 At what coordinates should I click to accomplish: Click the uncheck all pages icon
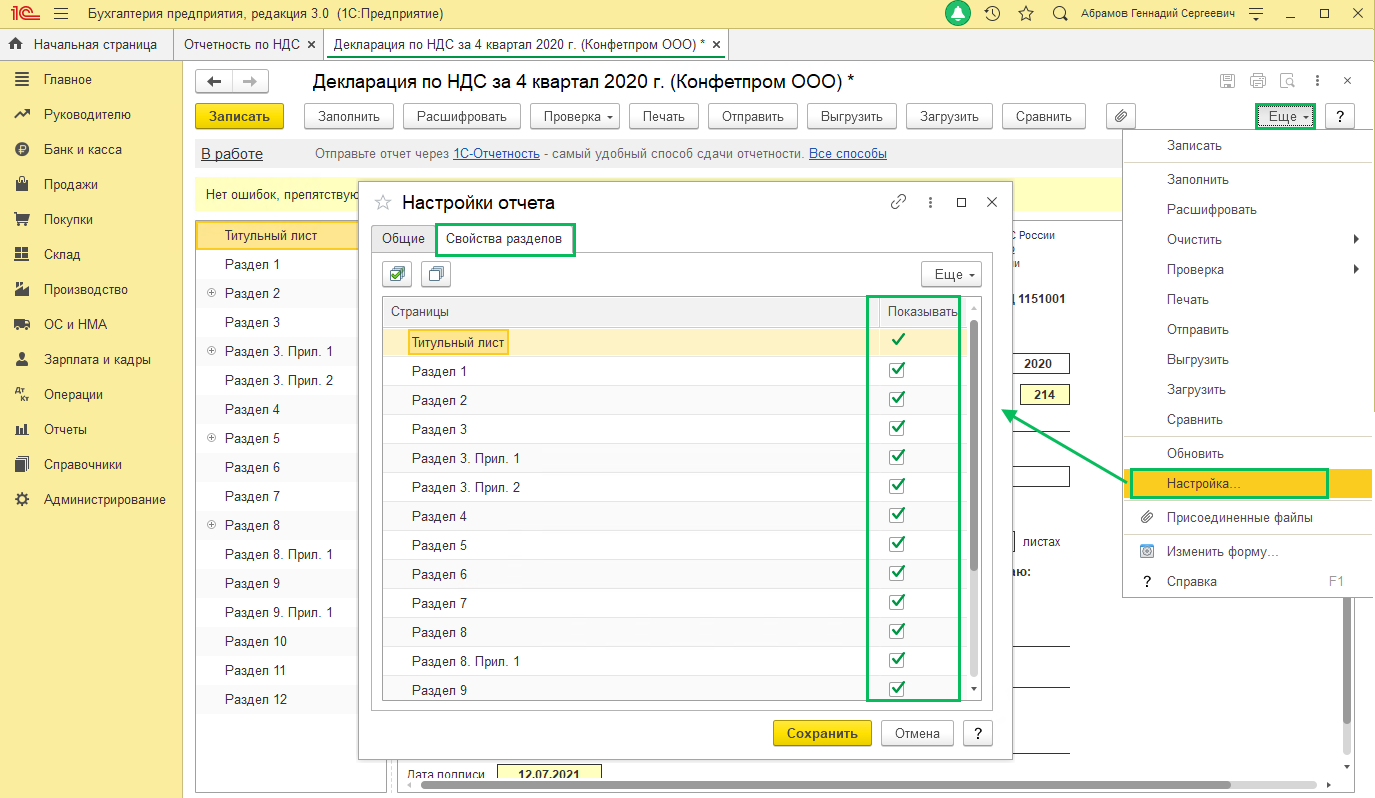click(436, 274)
